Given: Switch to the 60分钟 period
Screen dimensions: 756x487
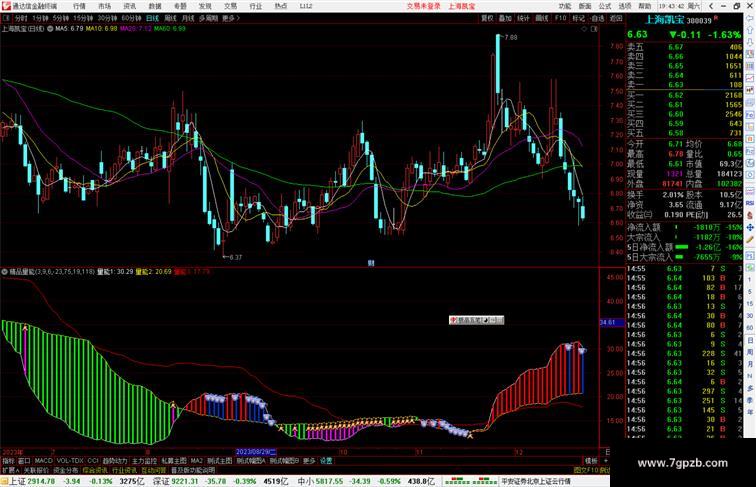Looking at the screenshot, I should 131,18.
